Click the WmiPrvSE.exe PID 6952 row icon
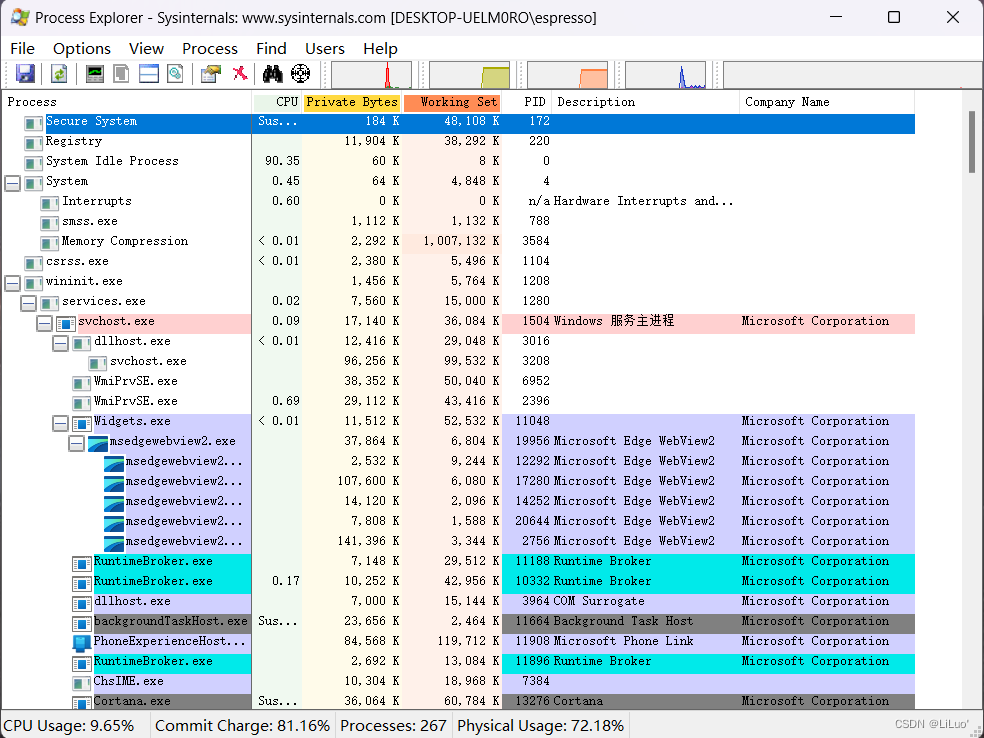Image resolution: width=984 pixels, height=738 pixels. [82, 383]
